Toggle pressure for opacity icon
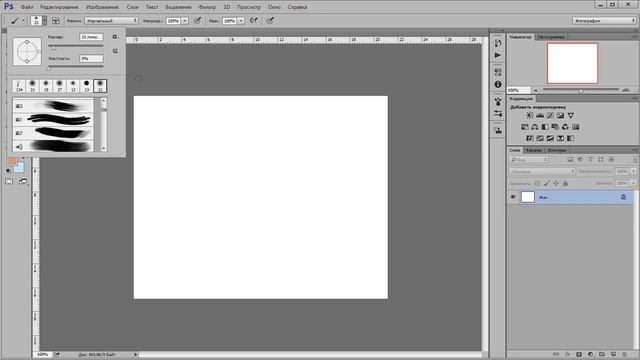Viewport: 640px width, 360px height. 198,20
